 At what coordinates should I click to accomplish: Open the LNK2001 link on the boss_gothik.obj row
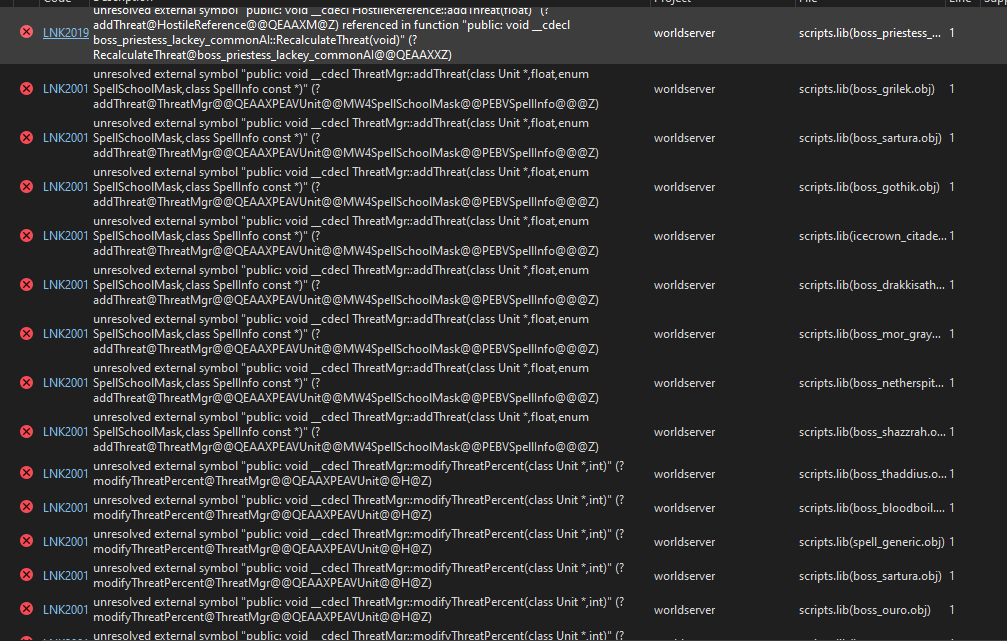coord(66,187)
